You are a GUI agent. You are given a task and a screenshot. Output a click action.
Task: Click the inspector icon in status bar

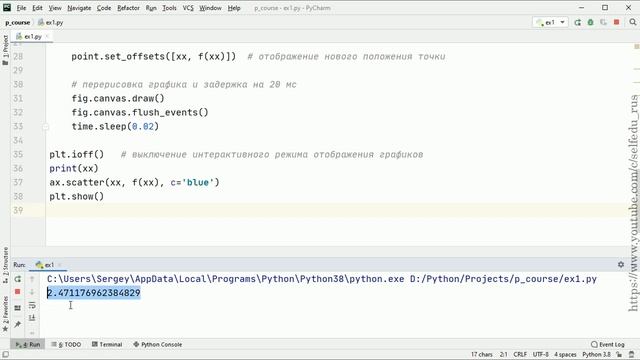[x=632, y=355]
